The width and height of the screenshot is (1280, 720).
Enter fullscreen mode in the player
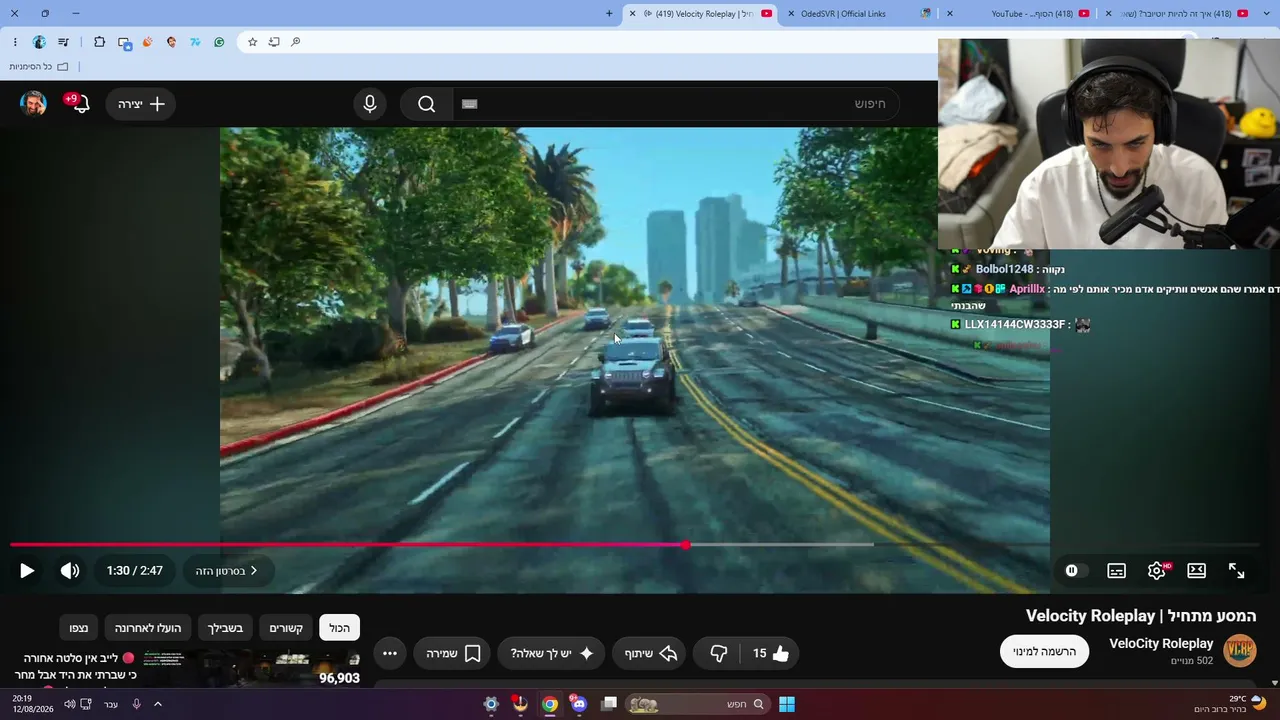coord(1236,571)
